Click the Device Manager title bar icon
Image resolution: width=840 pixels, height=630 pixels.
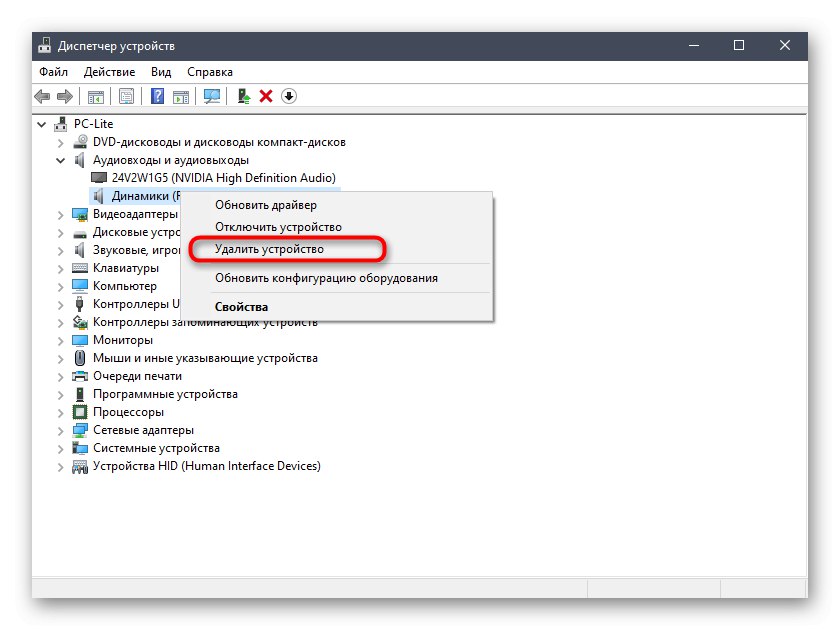(44, 46)
